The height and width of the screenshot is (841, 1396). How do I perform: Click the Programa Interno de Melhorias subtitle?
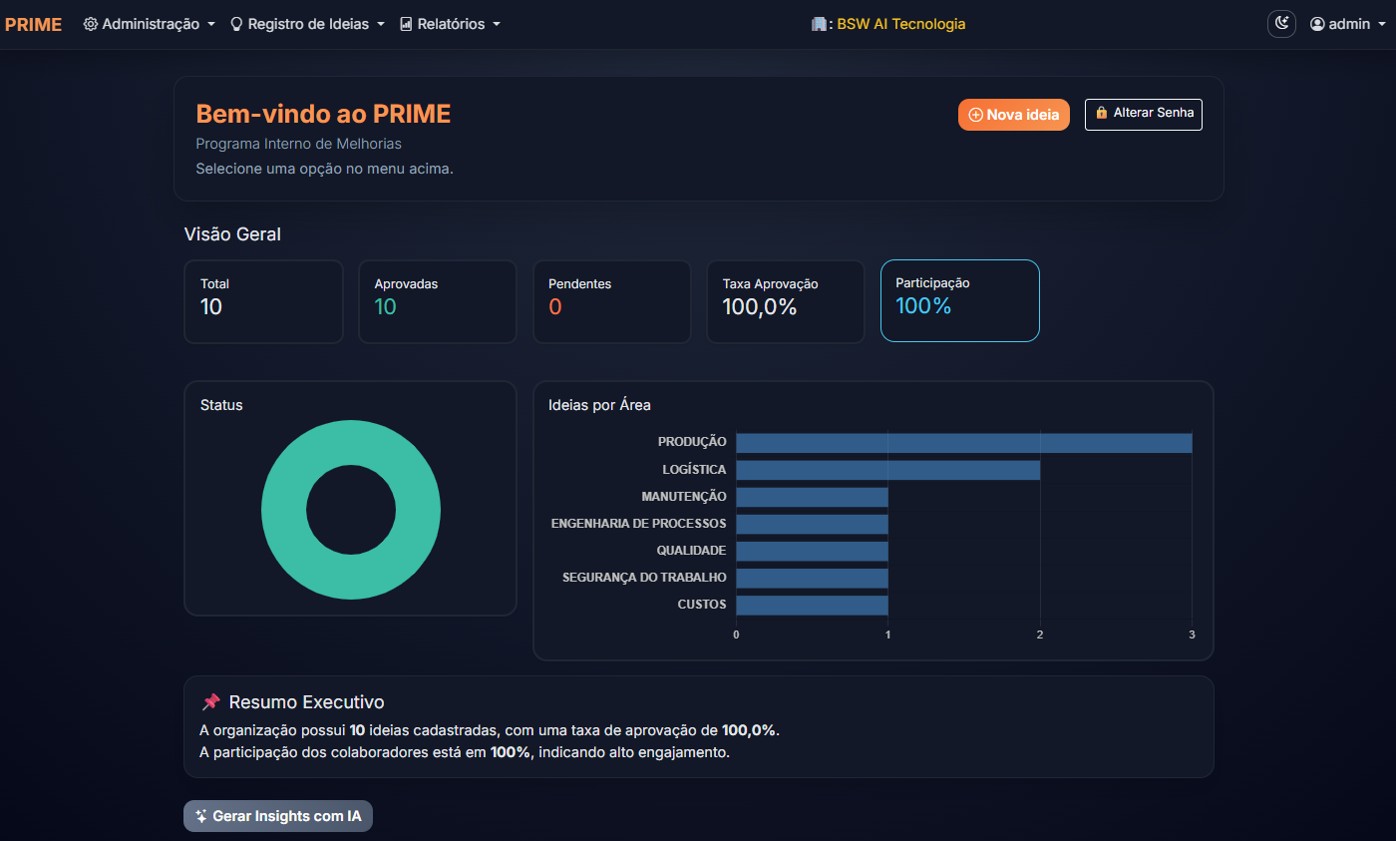(x=299, y=144)
